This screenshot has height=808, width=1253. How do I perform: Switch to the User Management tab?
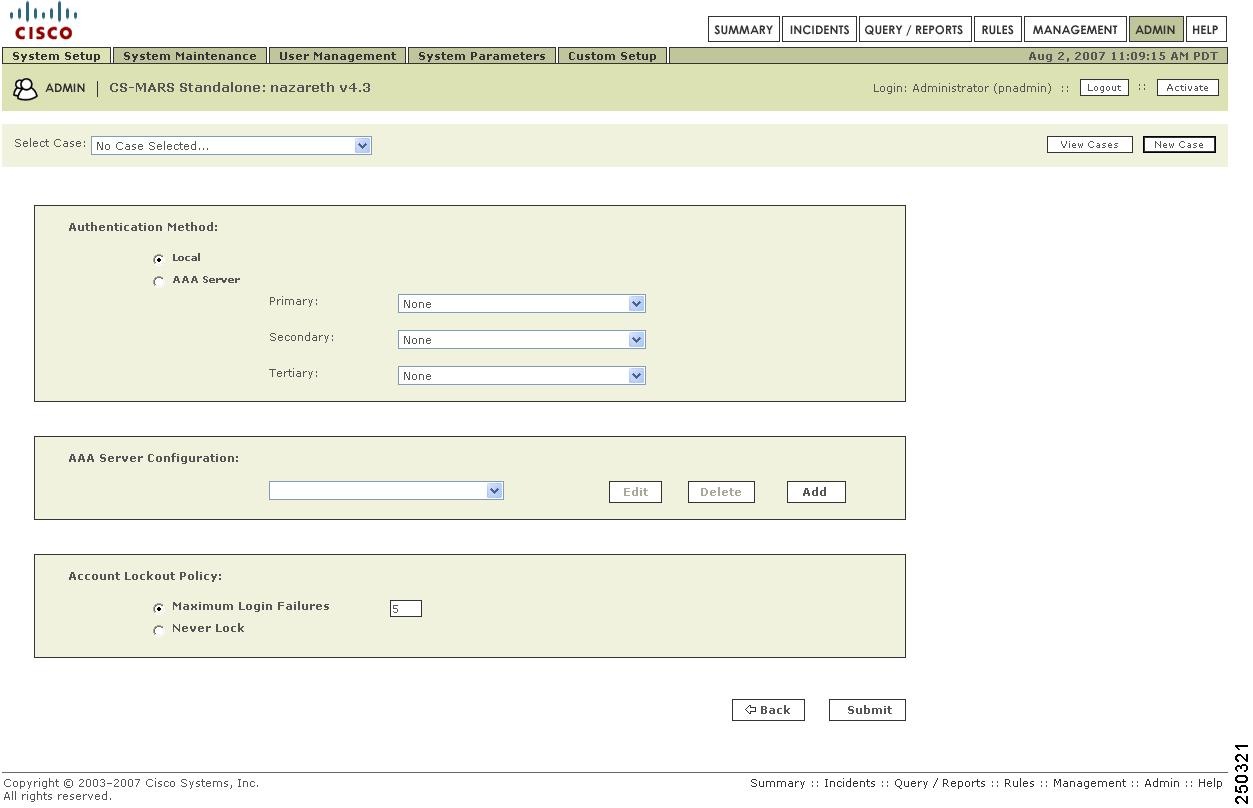[x=337, y=56]
